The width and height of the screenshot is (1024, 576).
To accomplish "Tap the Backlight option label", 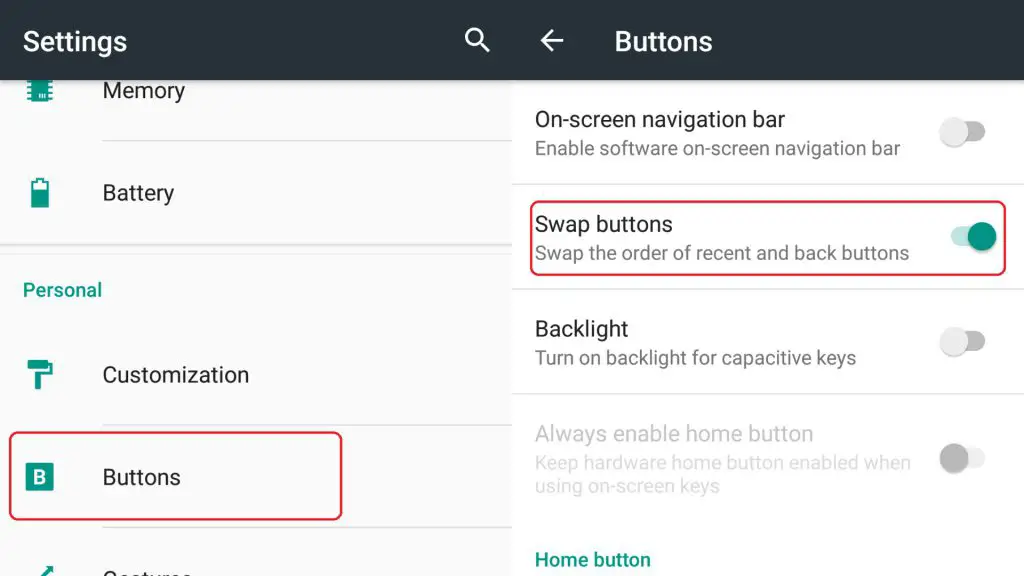I will click(x=581, y=329).
